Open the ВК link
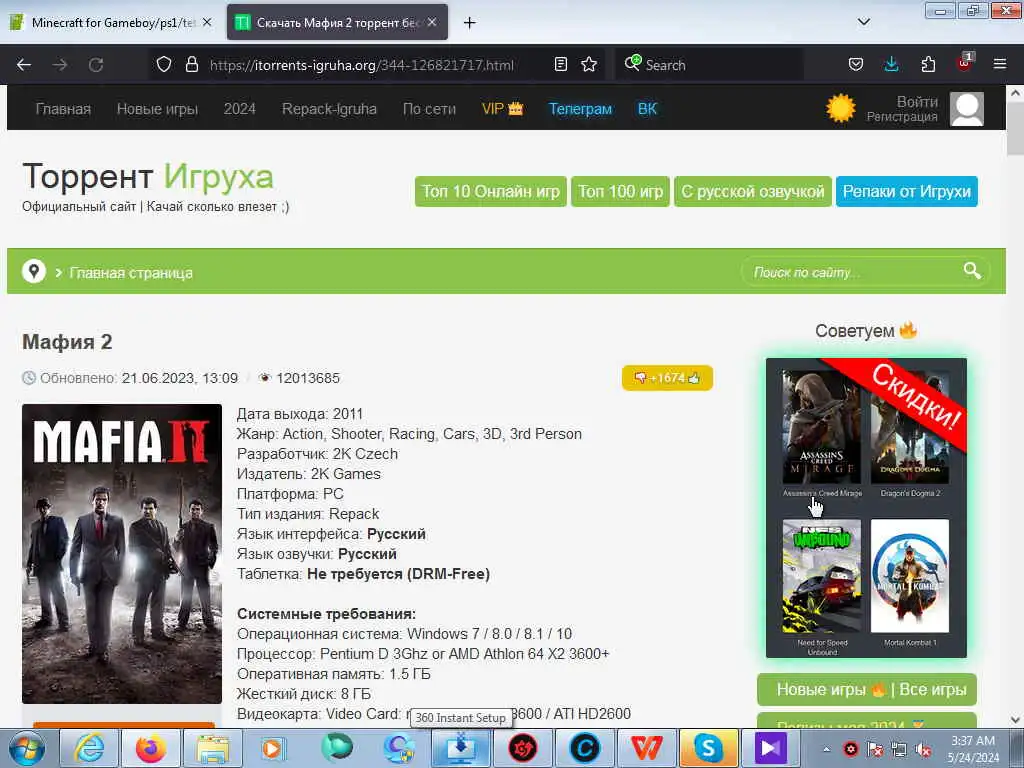1024x768 pixels. [x=647, y=108]
